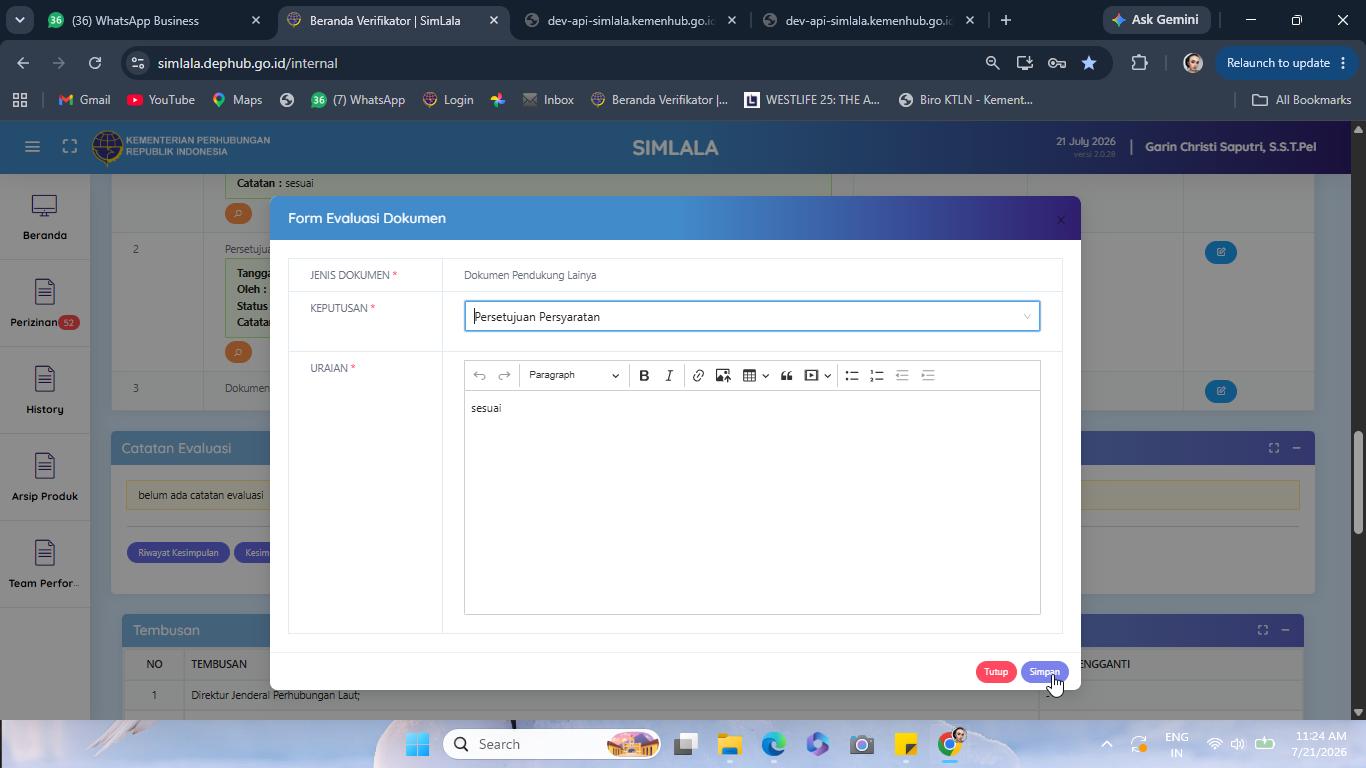Click the orange search icon in row 2
The height and width of the screenshot is (768, 1366).
click(x=238, y=352)
